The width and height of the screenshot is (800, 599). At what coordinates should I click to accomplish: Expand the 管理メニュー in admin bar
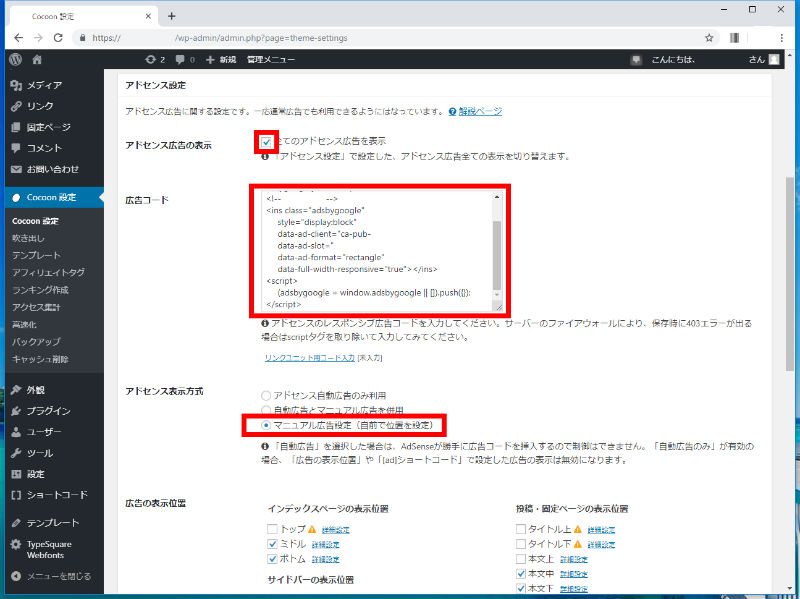pyautogui.click(x=270, y=60)
